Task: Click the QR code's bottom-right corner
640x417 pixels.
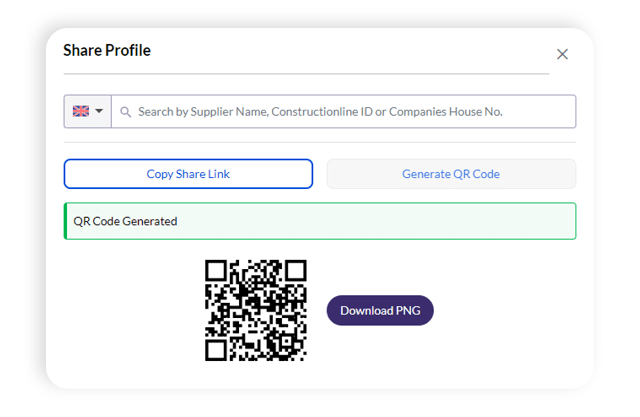Action: pyautogui.click(x=302, y=356)
